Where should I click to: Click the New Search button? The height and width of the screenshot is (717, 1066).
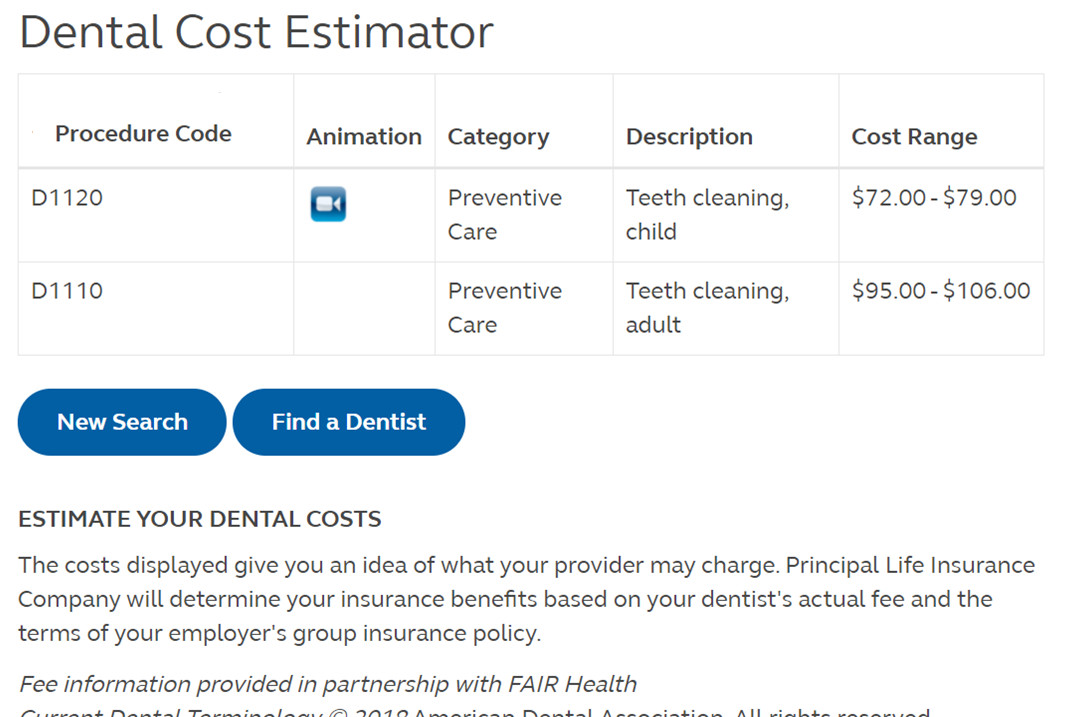122,422
